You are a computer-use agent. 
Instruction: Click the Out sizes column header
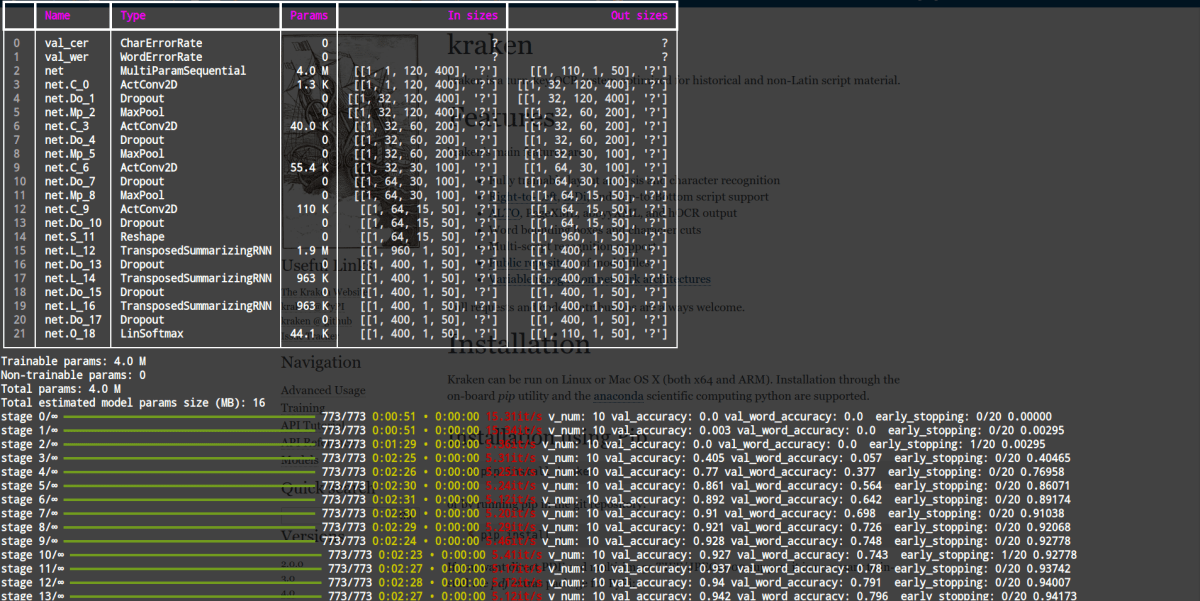(639, 16)
